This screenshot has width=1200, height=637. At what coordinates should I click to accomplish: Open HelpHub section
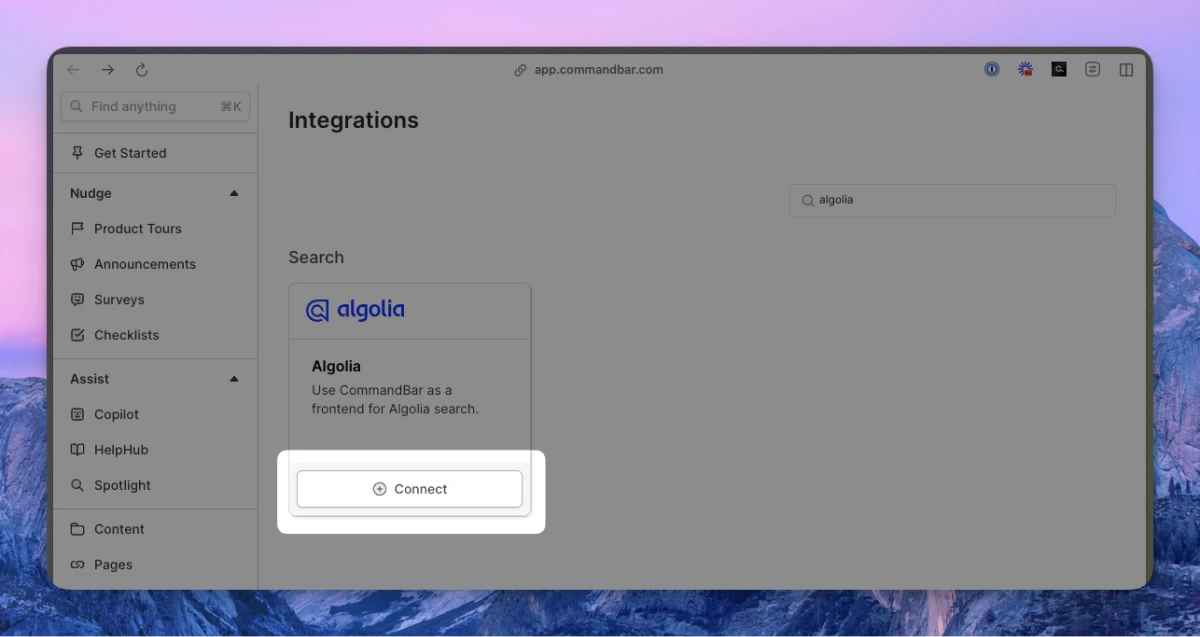tap(121, 450)
